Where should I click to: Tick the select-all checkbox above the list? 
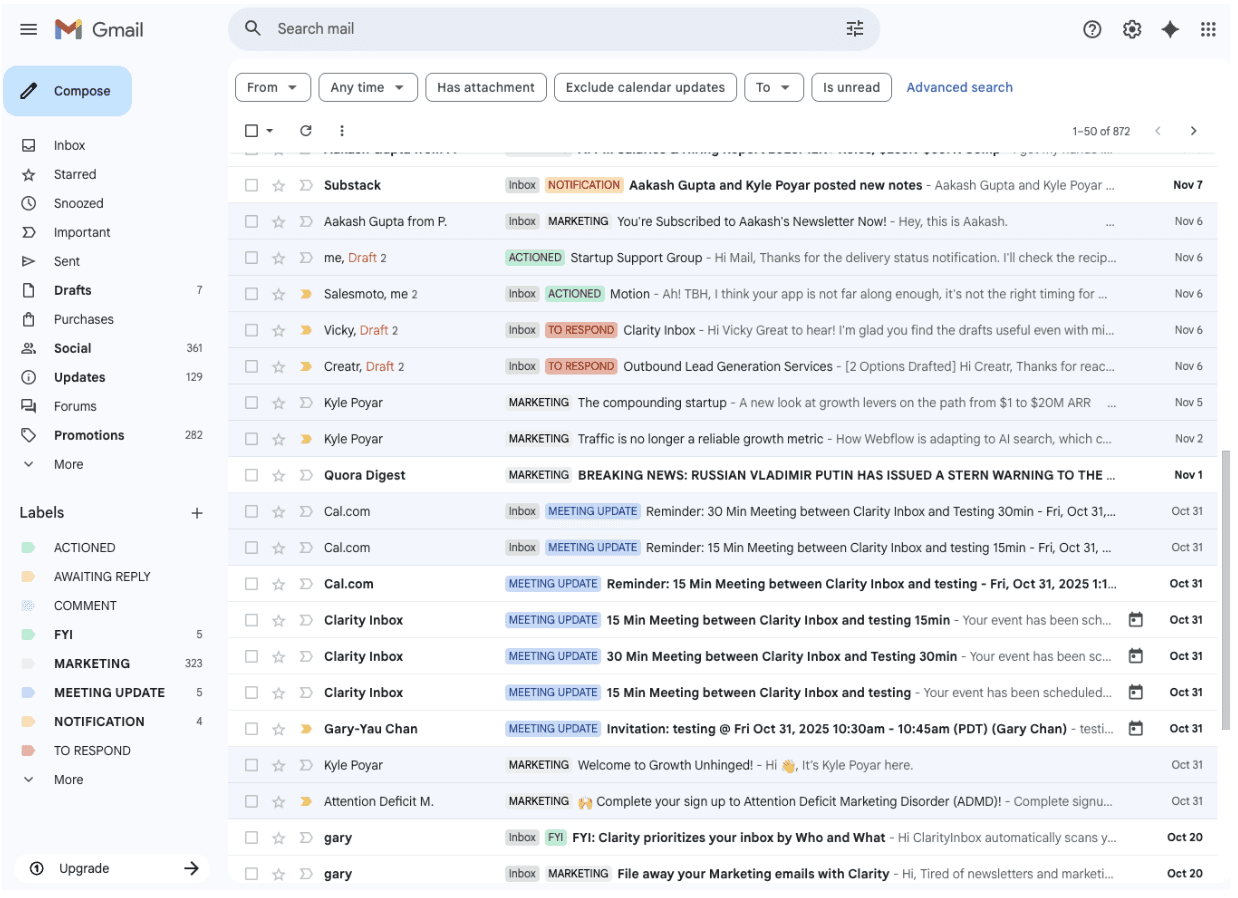(x=251, y=130)
